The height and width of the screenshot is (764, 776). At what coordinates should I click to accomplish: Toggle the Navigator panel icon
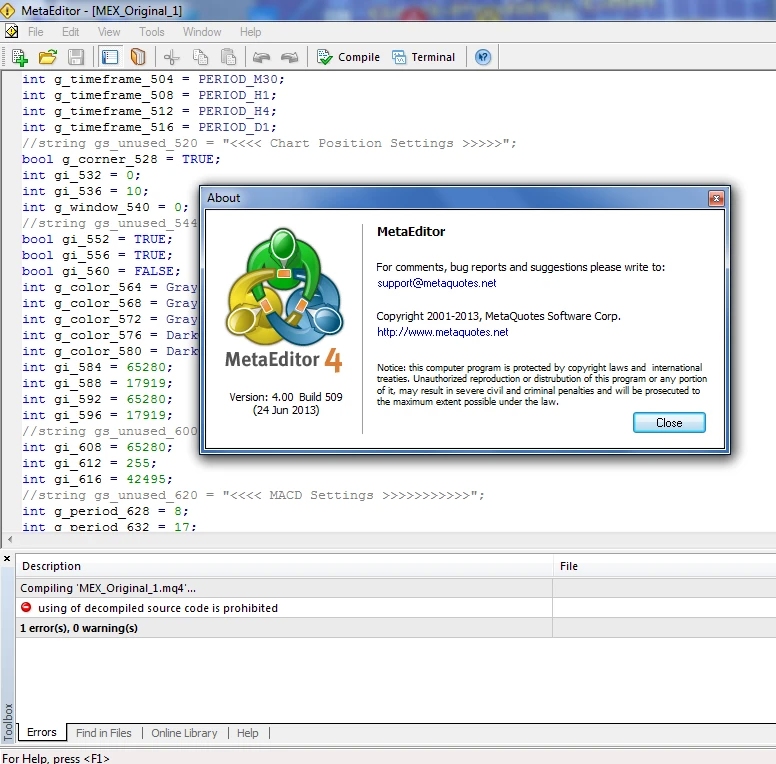click(x=109, y=57)
